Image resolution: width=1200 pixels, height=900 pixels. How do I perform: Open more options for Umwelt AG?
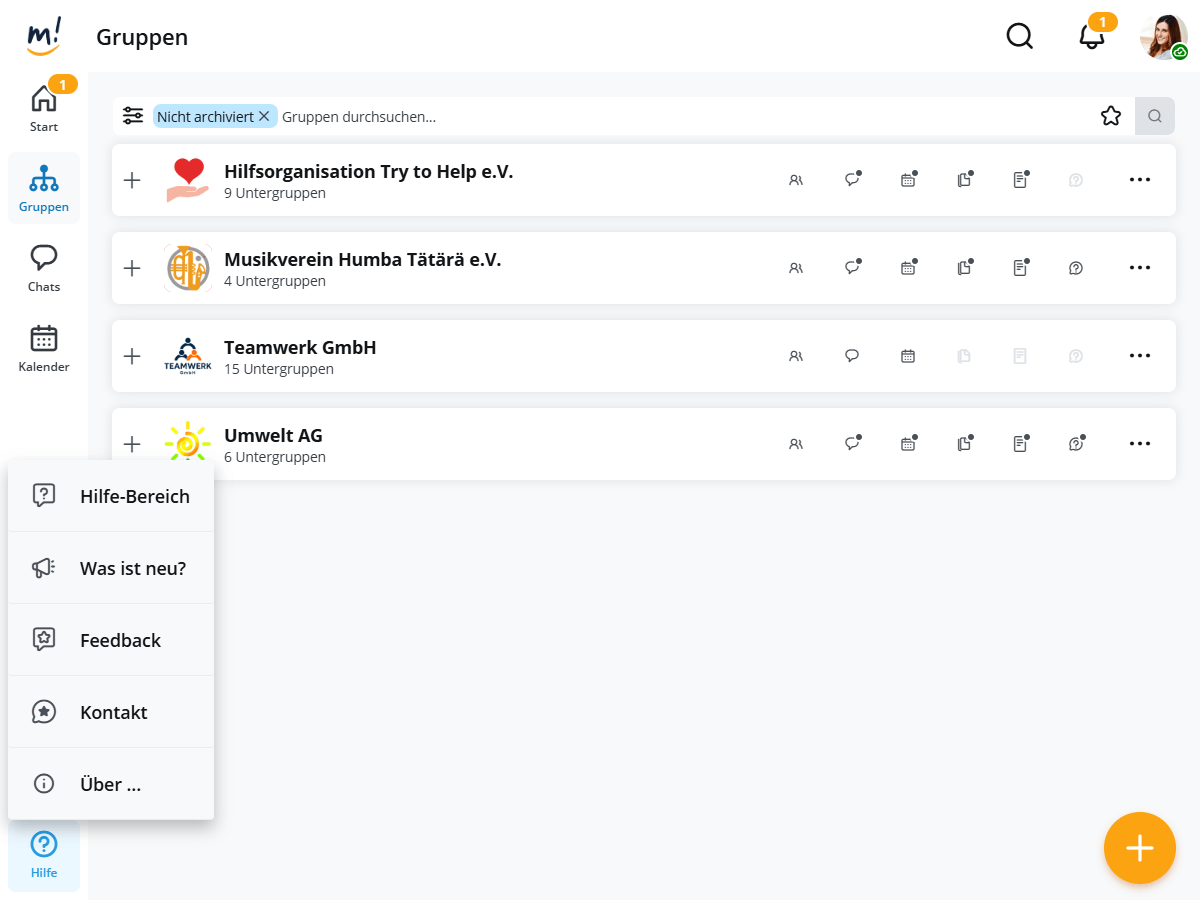(1140, 444)
